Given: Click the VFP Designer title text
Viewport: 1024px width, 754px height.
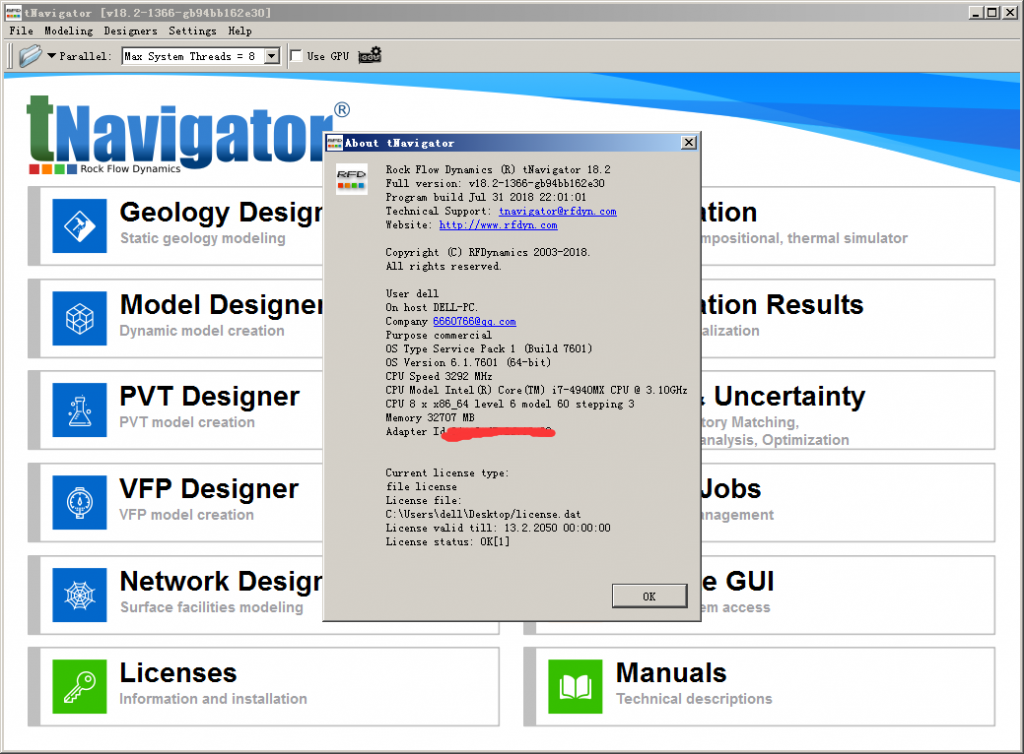Looking at the screenshot, I should click(x=209, y=489).
